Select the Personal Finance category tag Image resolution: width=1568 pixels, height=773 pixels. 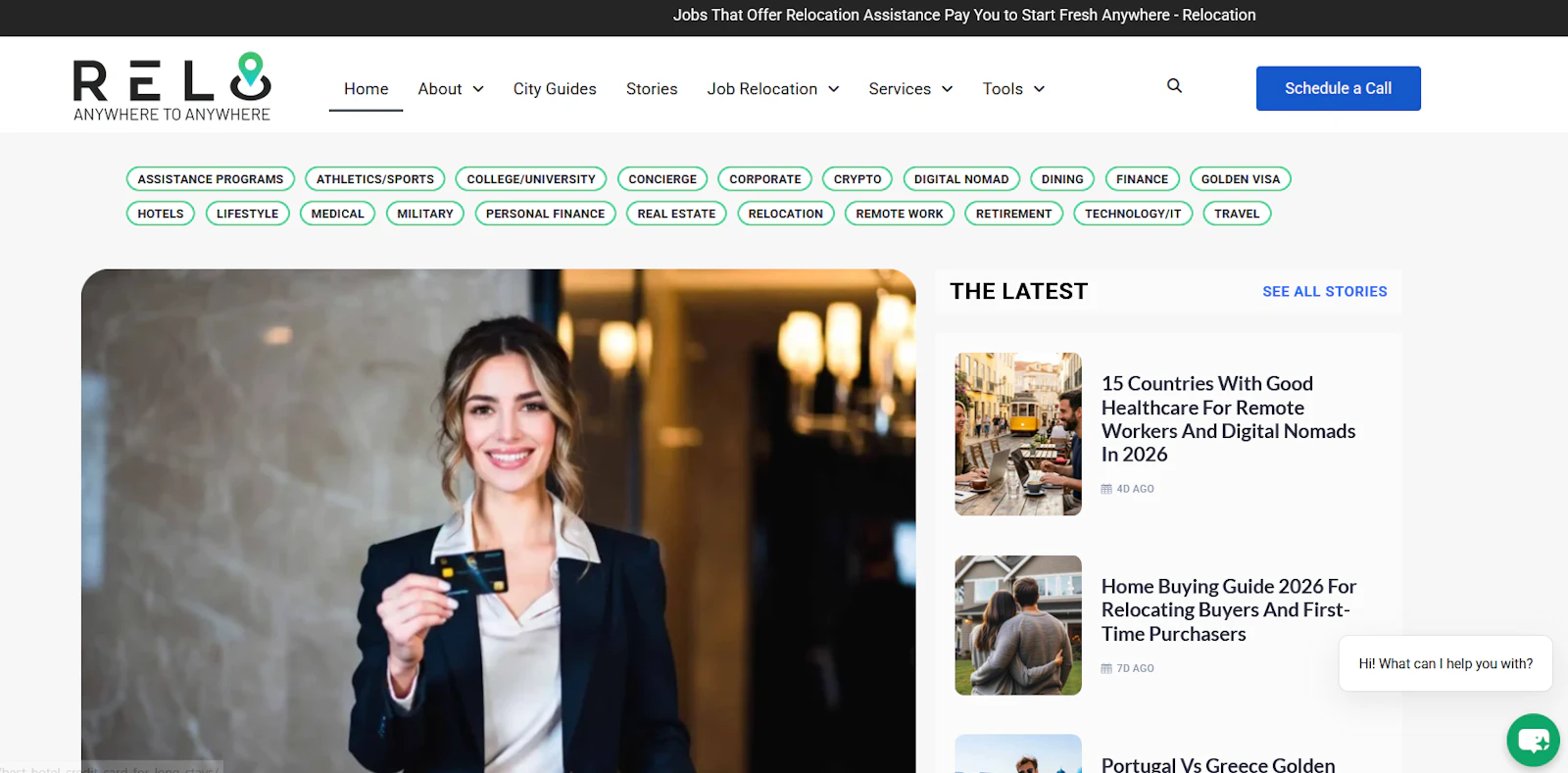tap(546, 214)
